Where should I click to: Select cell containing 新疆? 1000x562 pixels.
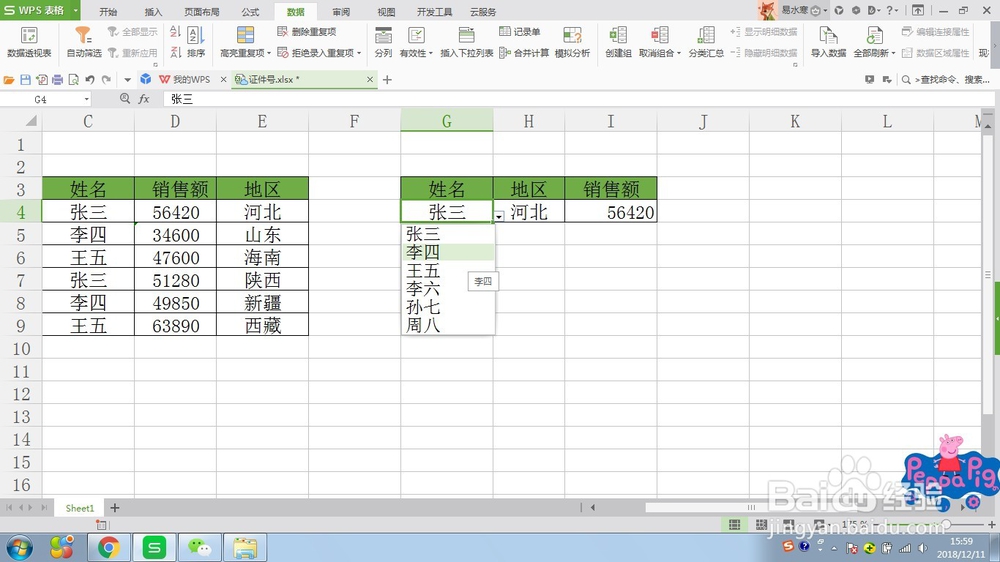pyautogui.click(x=262, y=303)
